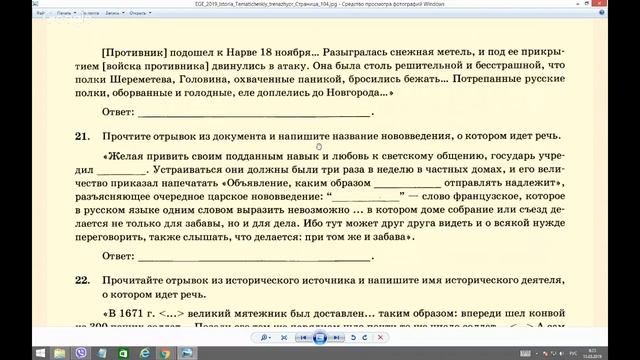Screen dimensions: 640x360
Task: Open the Печать dropdown menu
Action: 66,13
